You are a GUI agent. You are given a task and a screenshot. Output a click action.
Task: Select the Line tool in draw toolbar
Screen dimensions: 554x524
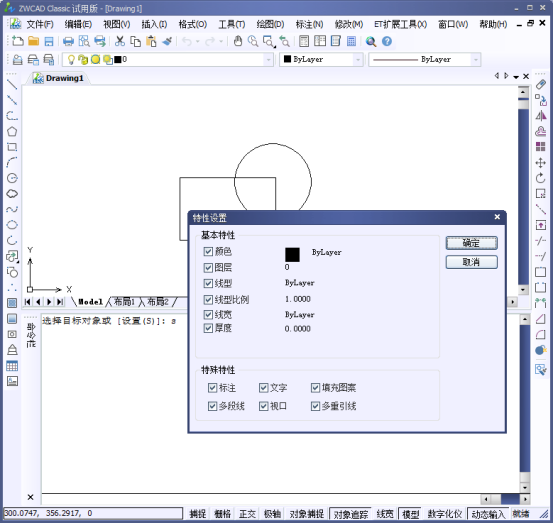[12, 85]
